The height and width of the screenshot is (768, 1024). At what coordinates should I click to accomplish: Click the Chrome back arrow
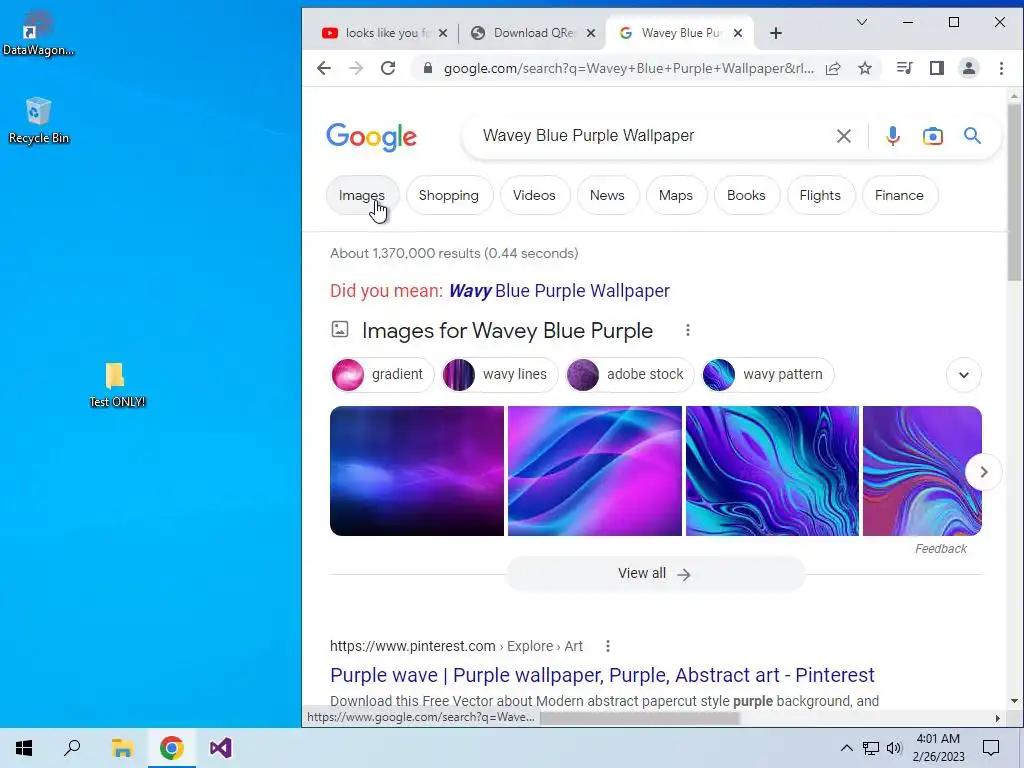[x=324, y=68]
